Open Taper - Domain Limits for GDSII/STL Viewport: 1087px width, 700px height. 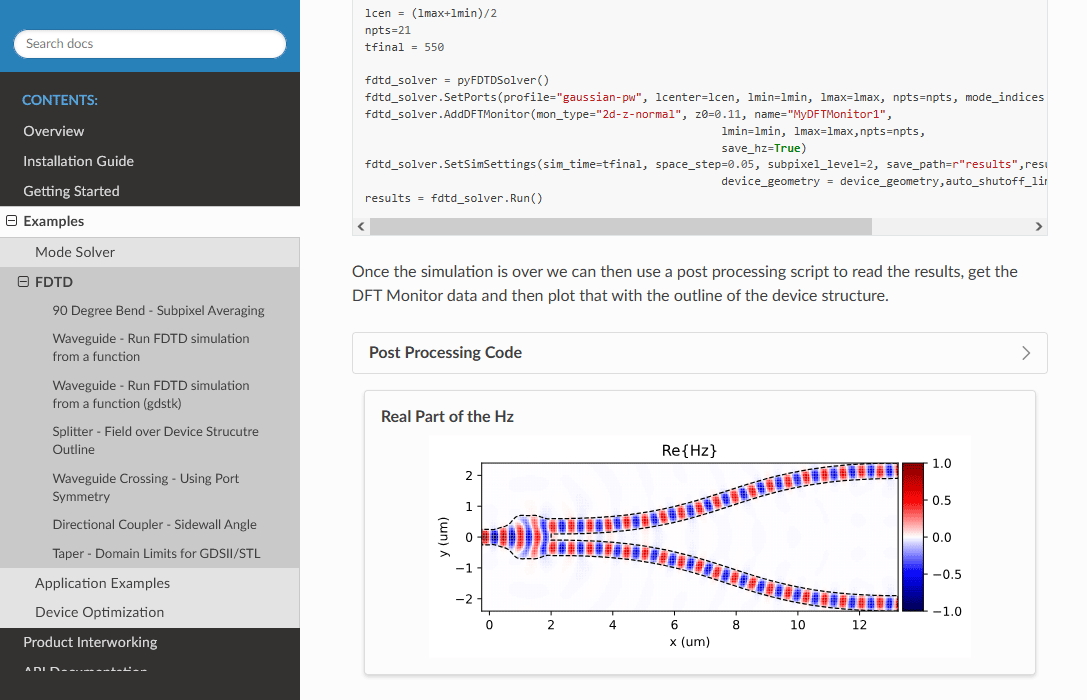(156, 554)
